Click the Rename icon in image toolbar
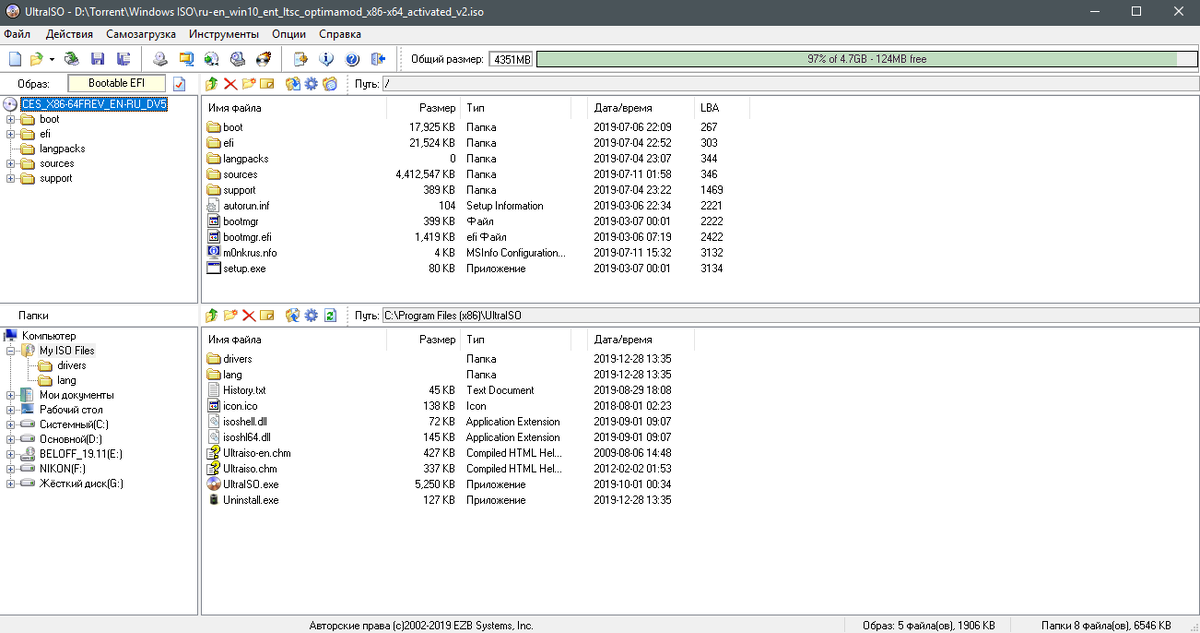The image size is (1200, 633). pos(266,84)
